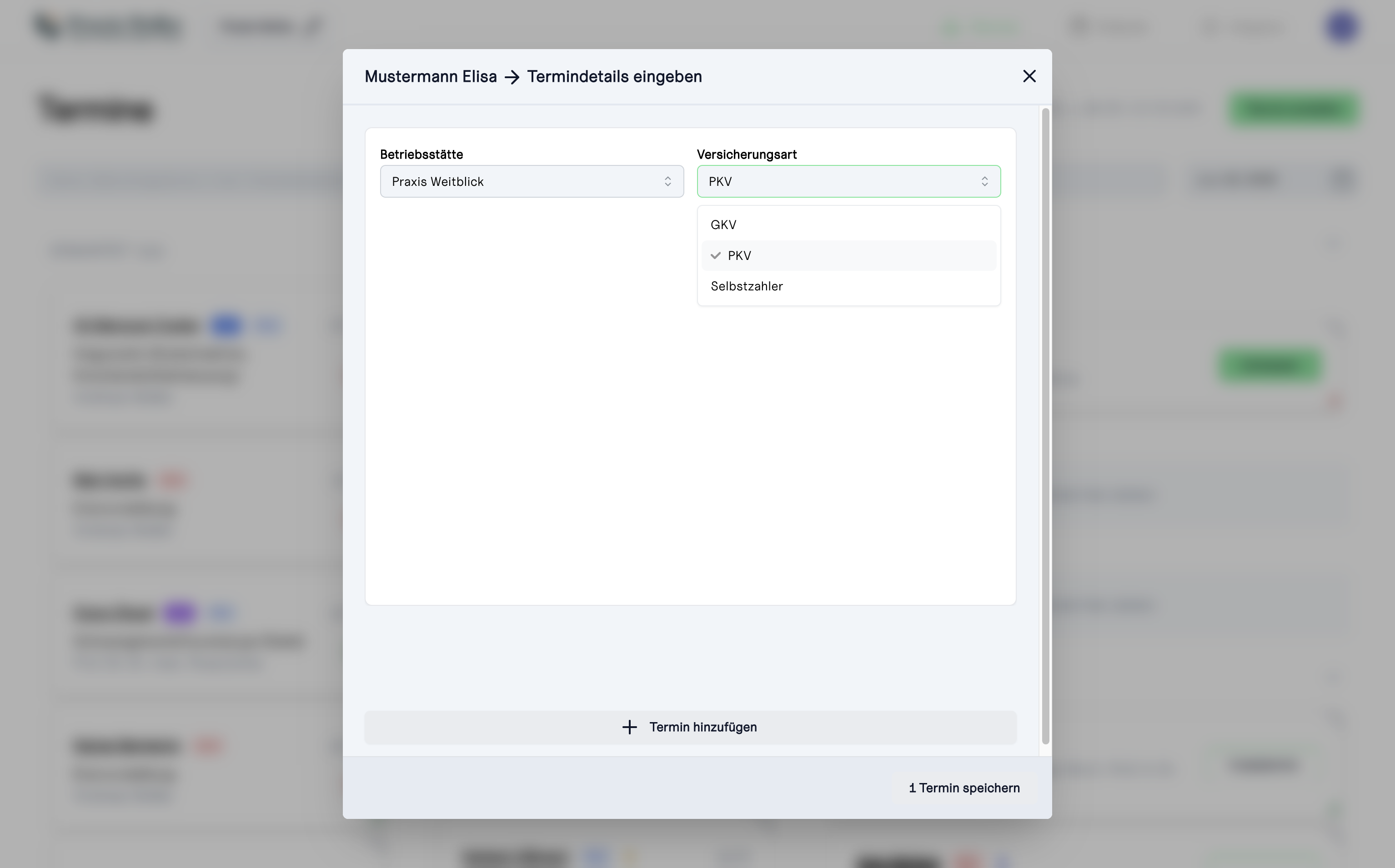1395x868 pixels.
Task: Open the Betriebsstätte dropdown
Action: point(532,181)
